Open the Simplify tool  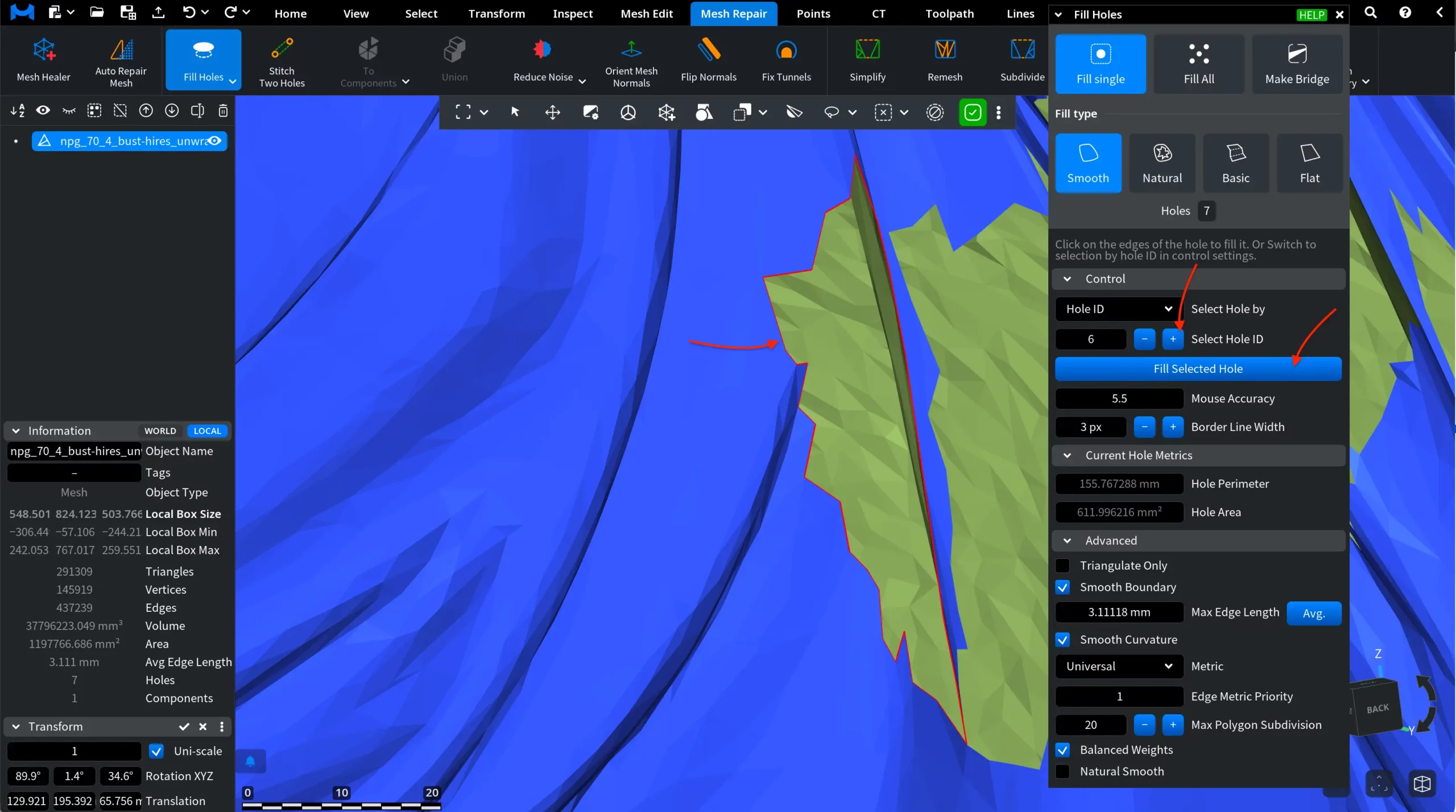pos(866,60)
